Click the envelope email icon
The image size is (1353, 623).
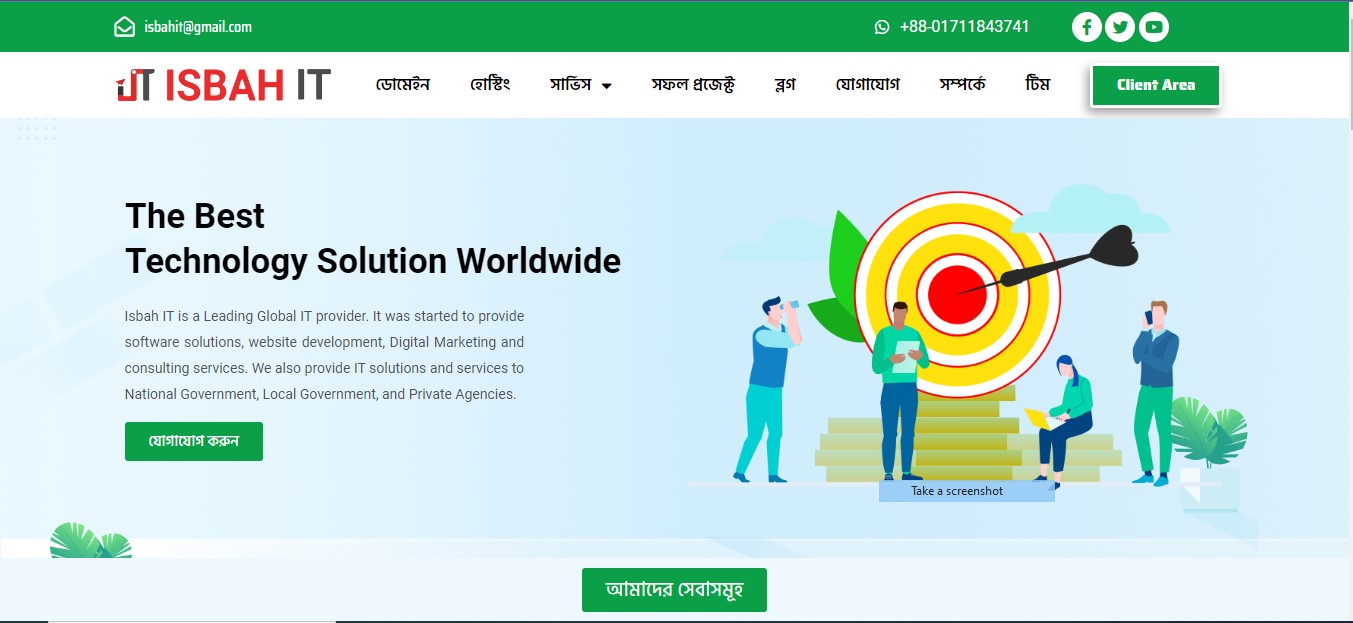coord(124,27)
